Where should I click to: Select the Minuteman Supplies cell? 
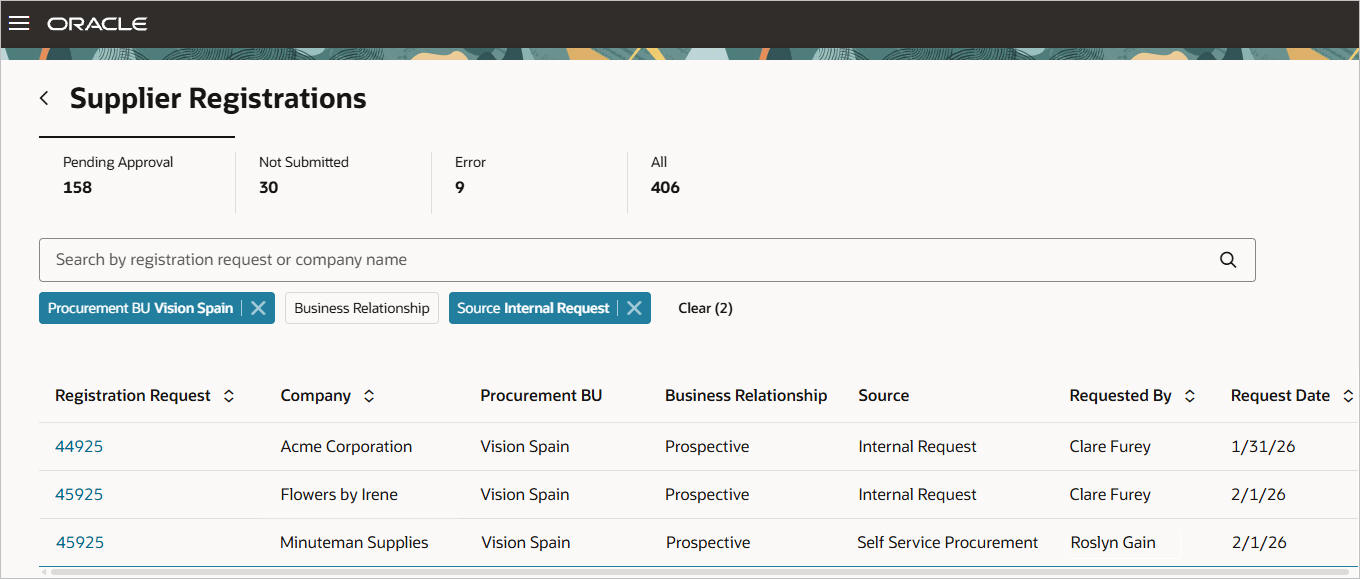tap(354, 543)
